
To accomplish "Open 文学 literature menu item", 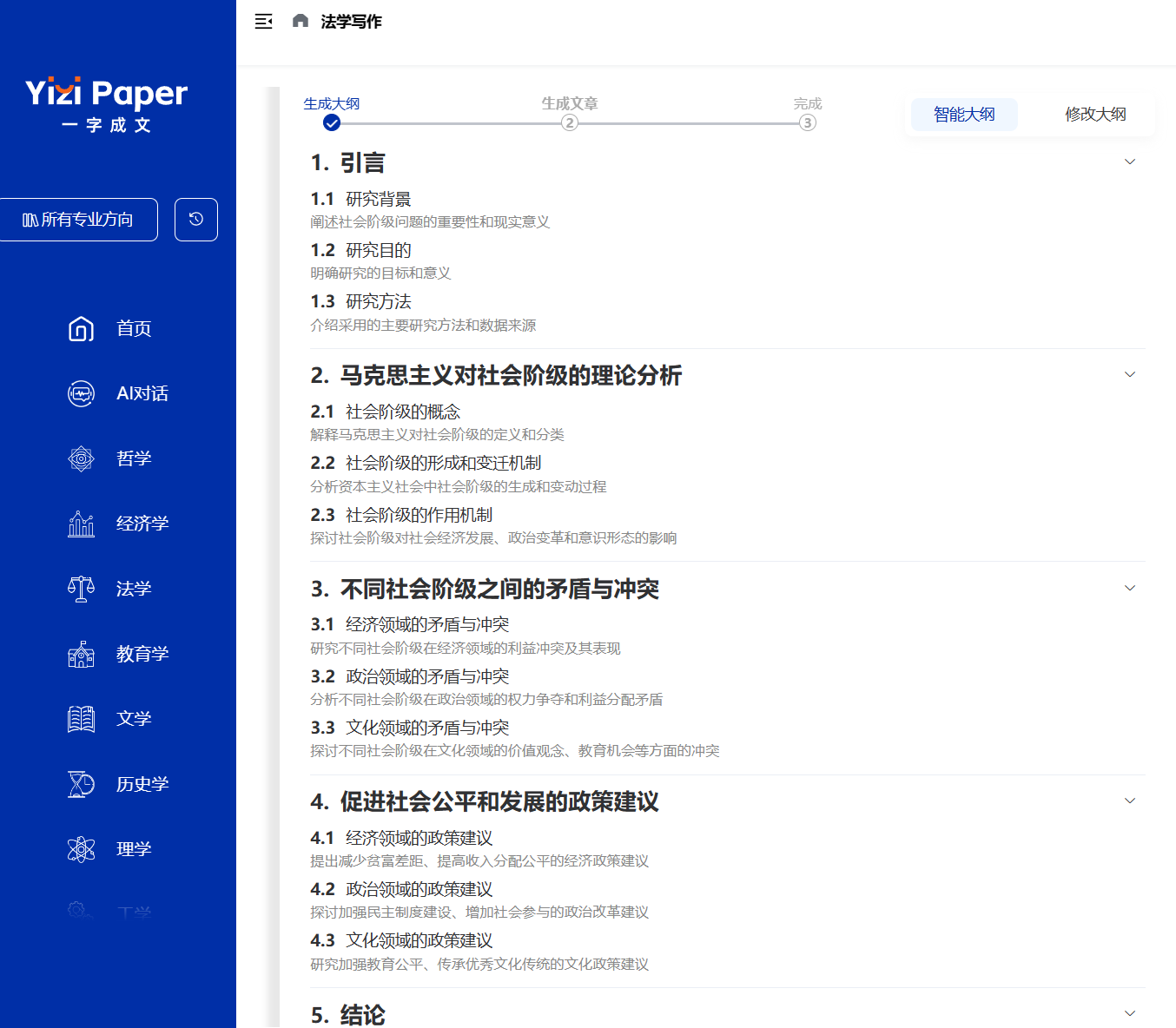I will coord(134,719).
